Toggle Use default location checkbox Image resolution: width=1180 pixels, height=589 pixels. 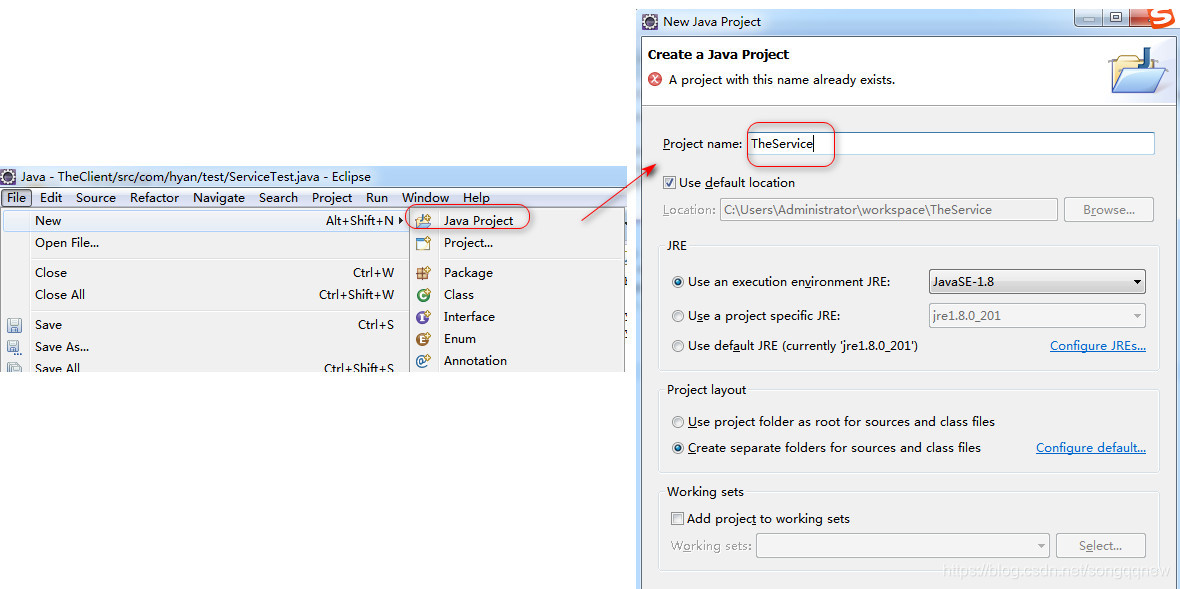click(x=669, y=182)
